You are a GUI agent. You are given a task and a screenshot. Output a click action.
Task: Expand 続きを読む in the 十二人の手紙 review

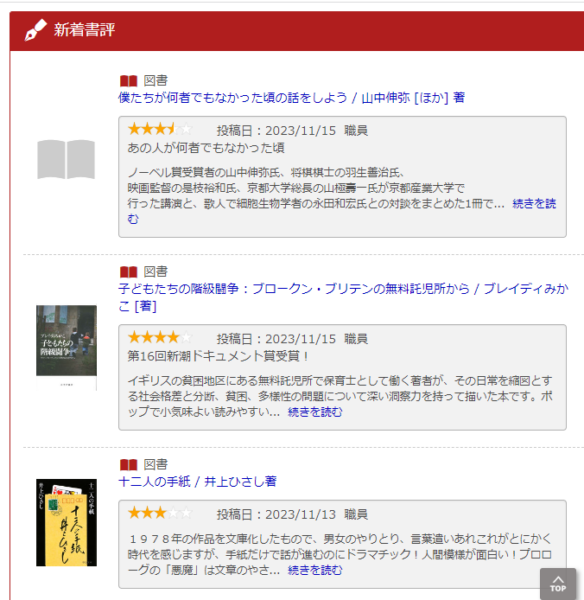tap(315, 570)
